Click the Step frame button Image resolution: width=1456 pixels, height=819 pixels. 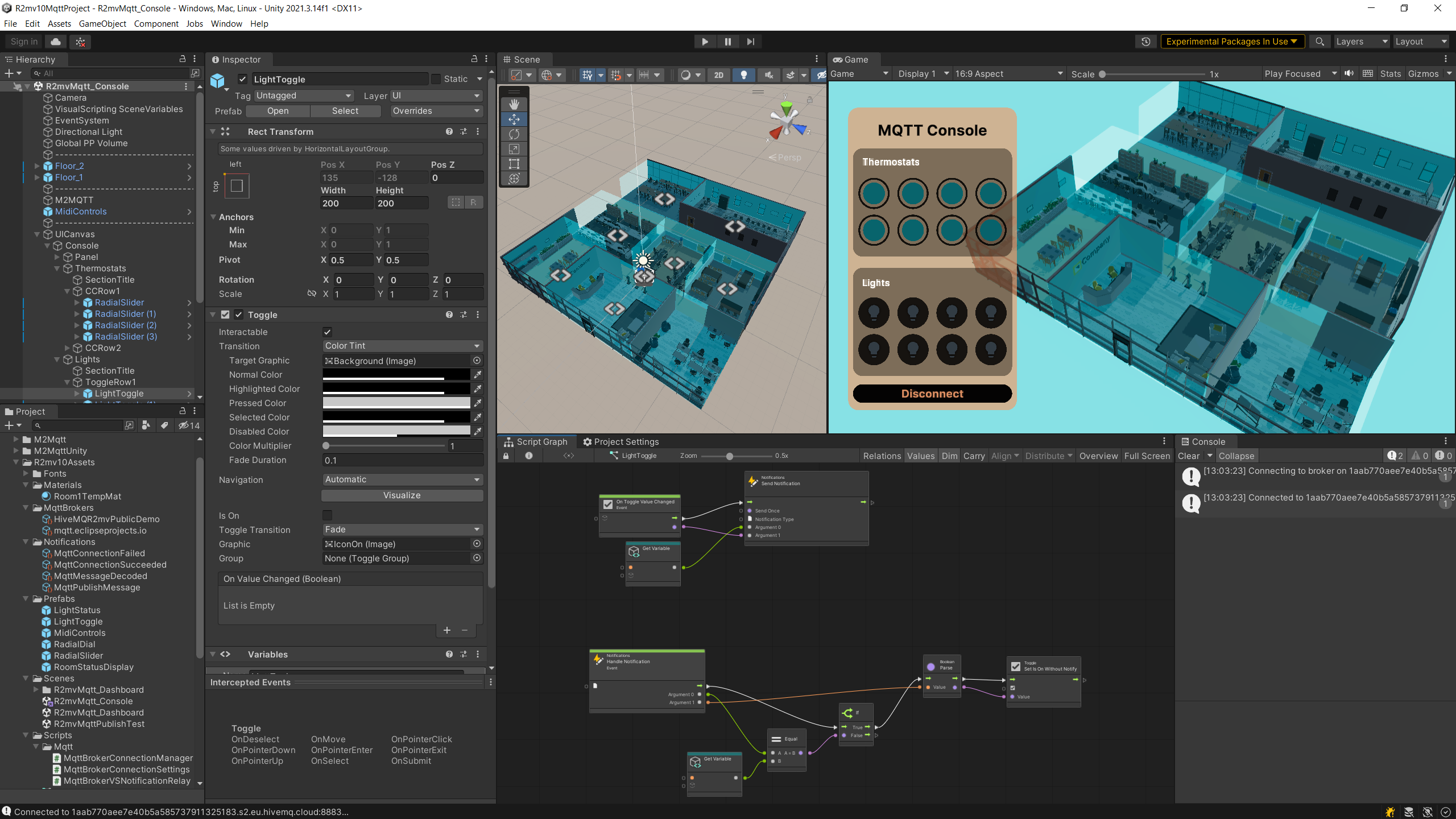click(x=750, y=42)
